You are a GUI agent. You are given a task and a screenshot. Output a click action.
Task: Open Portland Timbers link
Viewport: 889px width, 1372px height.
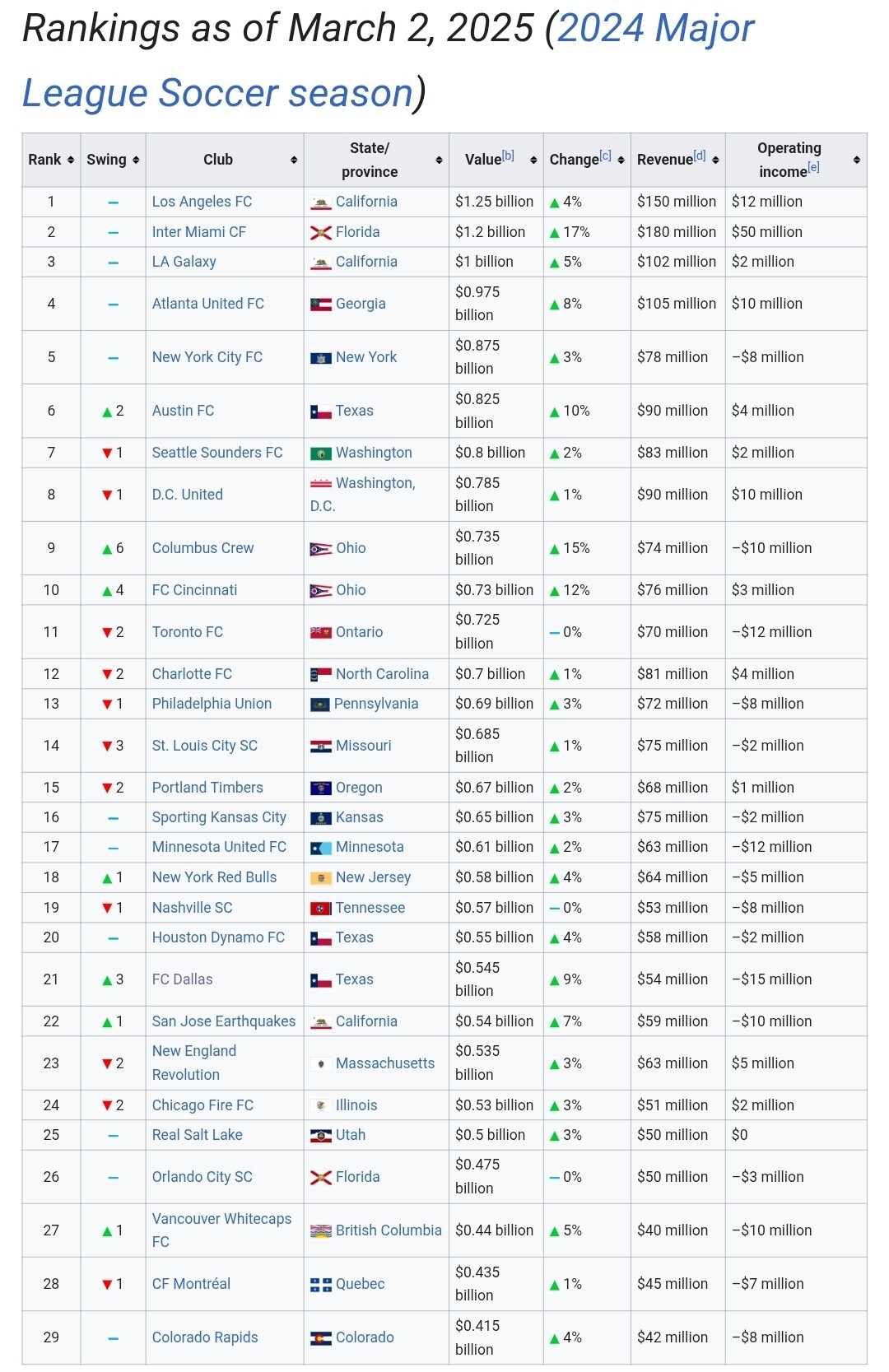tap(207, 788)
